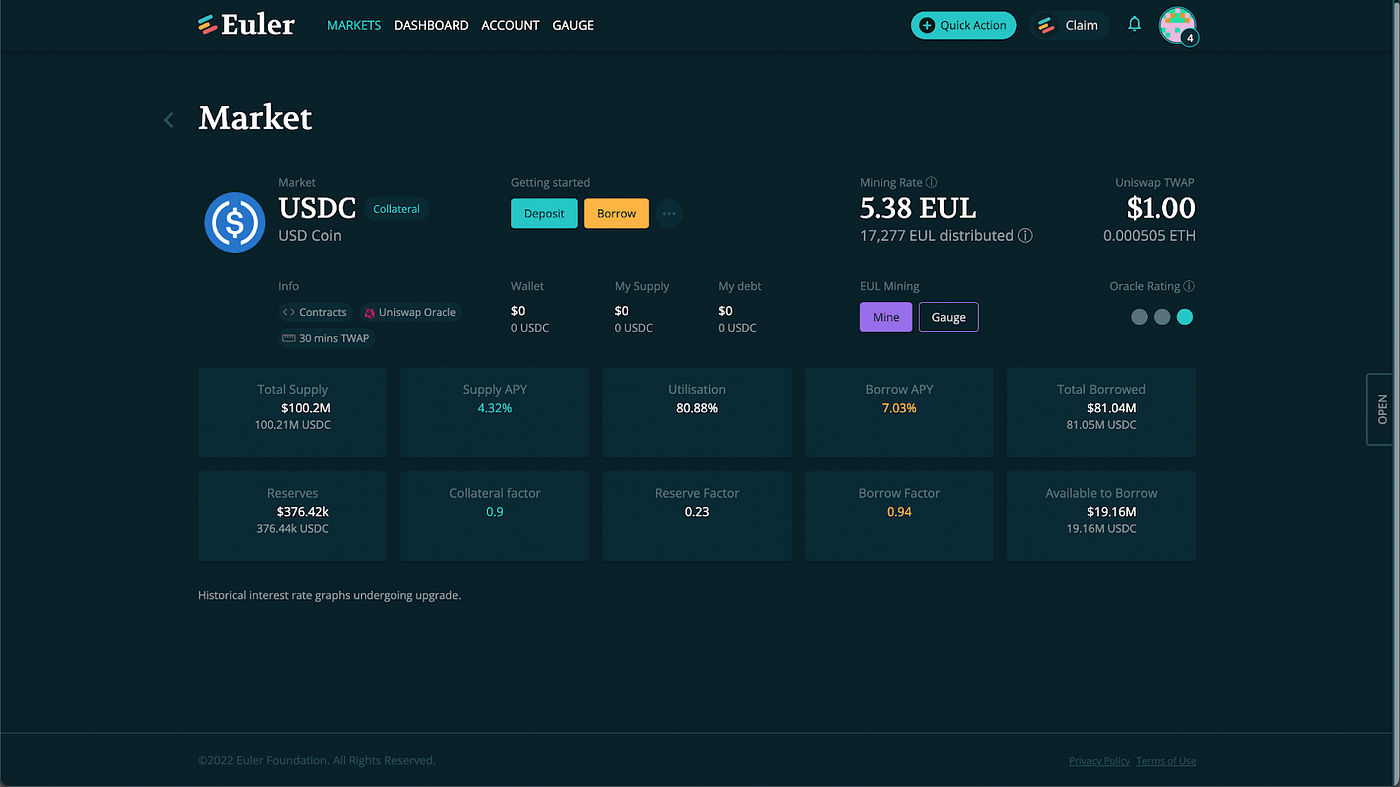Viewport: 1400px width, 787px height.
Task: Open the ACCOUNT nav item
Action: [510, 25]
